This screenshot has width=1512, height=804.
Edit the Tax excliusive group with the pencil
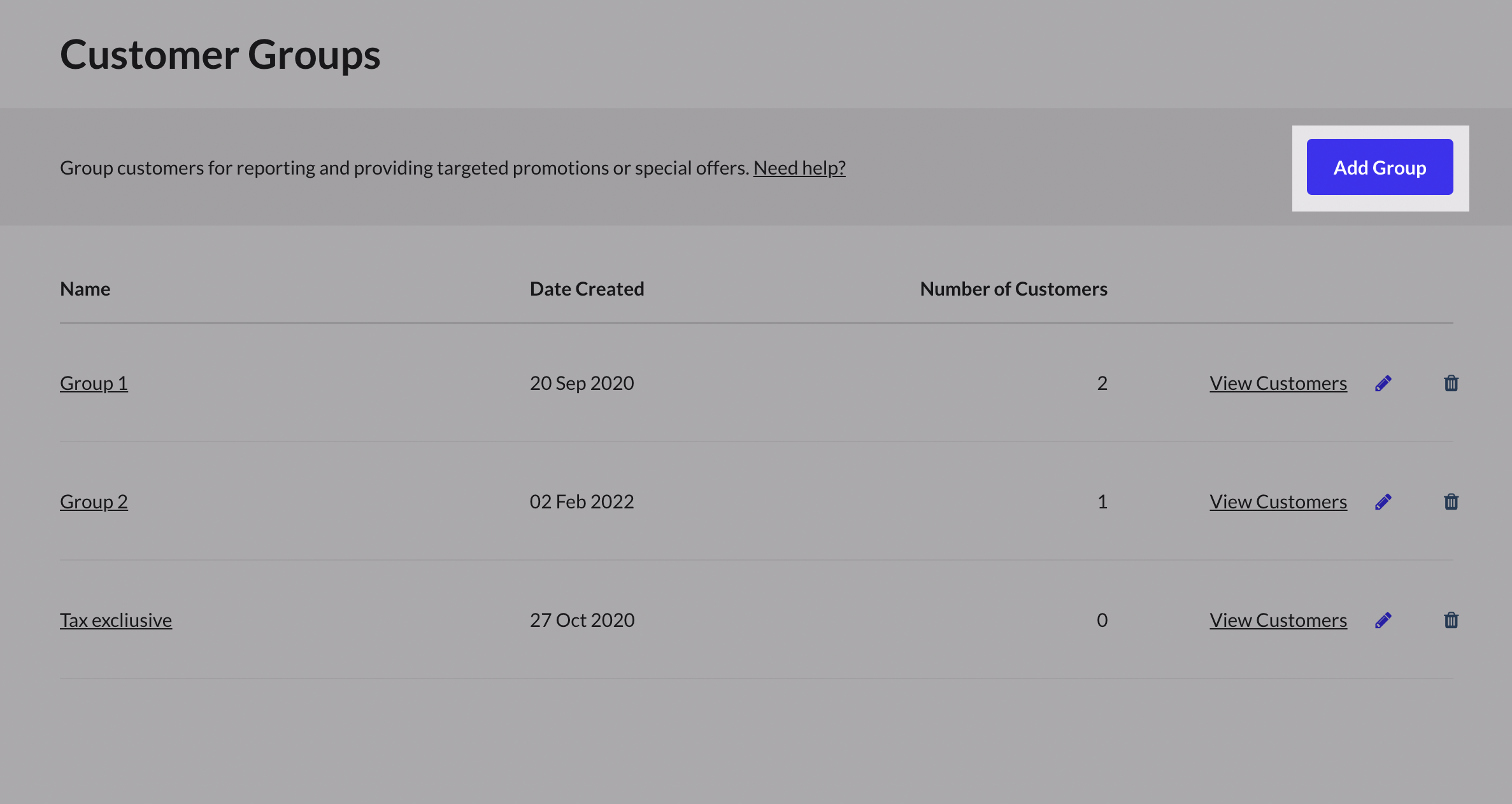coord(1383,620)
